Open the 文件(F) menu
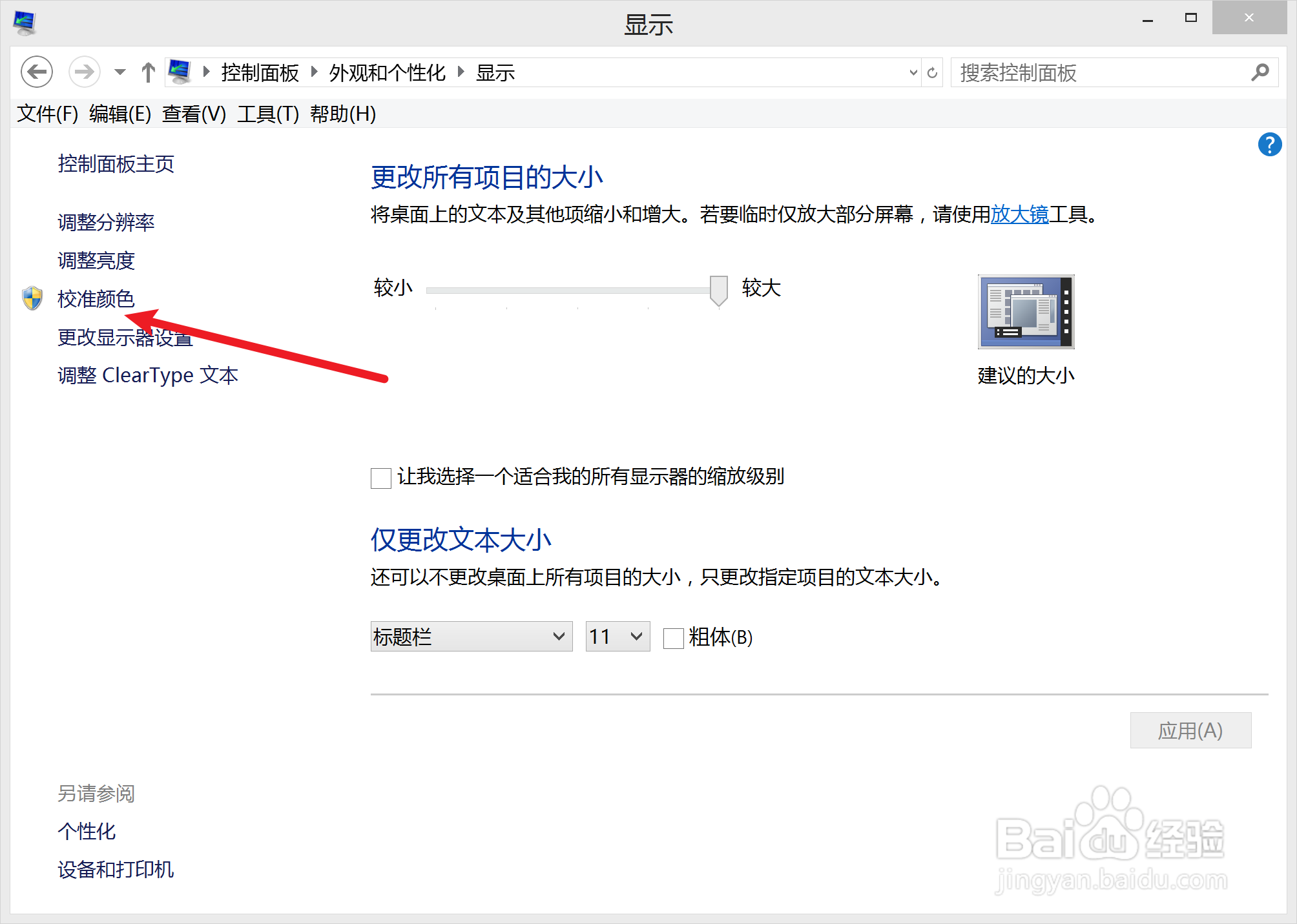This screenshot has width=1297, height=924. [47, 114]
